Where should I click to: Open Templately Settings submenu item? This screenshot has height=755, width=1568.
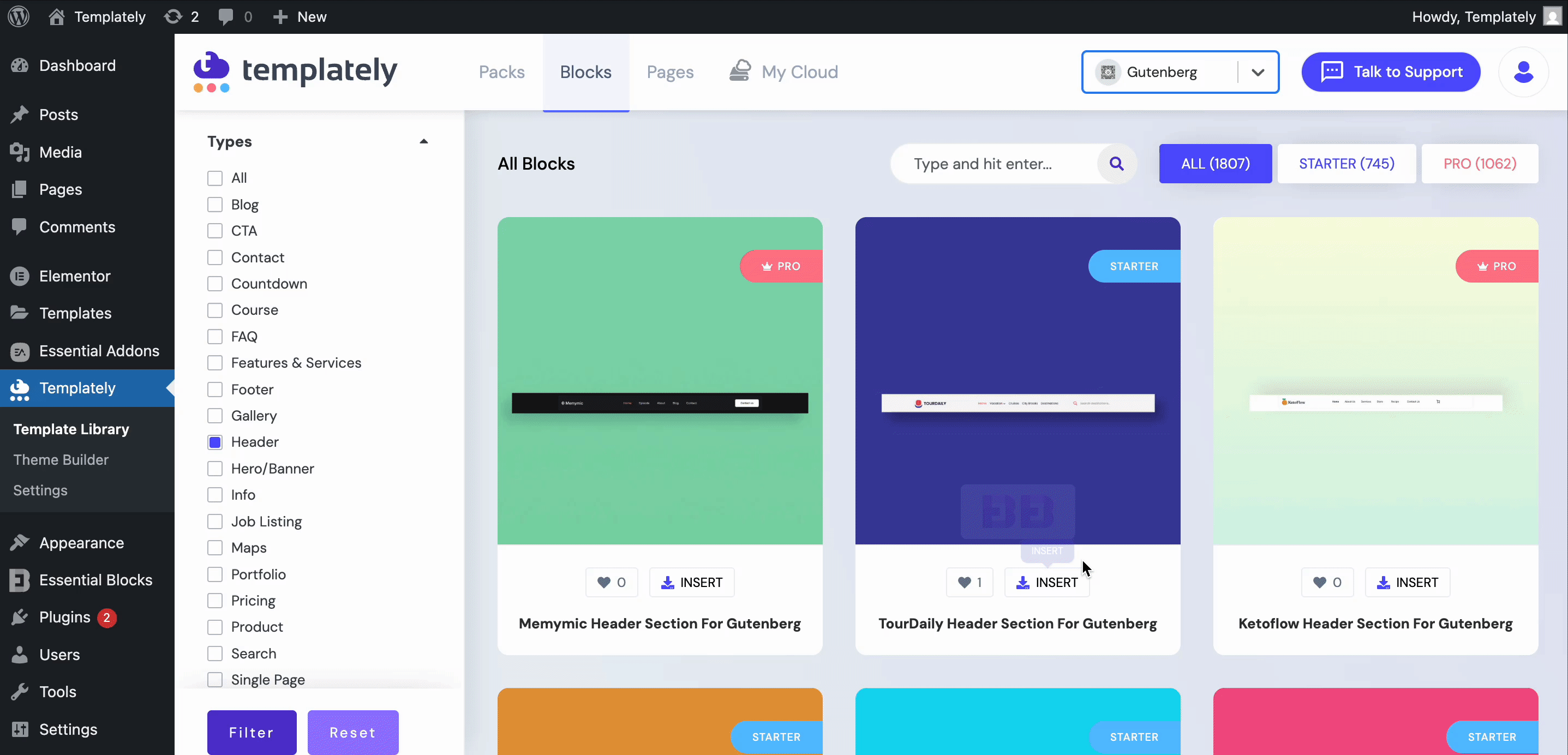(40, 490)
